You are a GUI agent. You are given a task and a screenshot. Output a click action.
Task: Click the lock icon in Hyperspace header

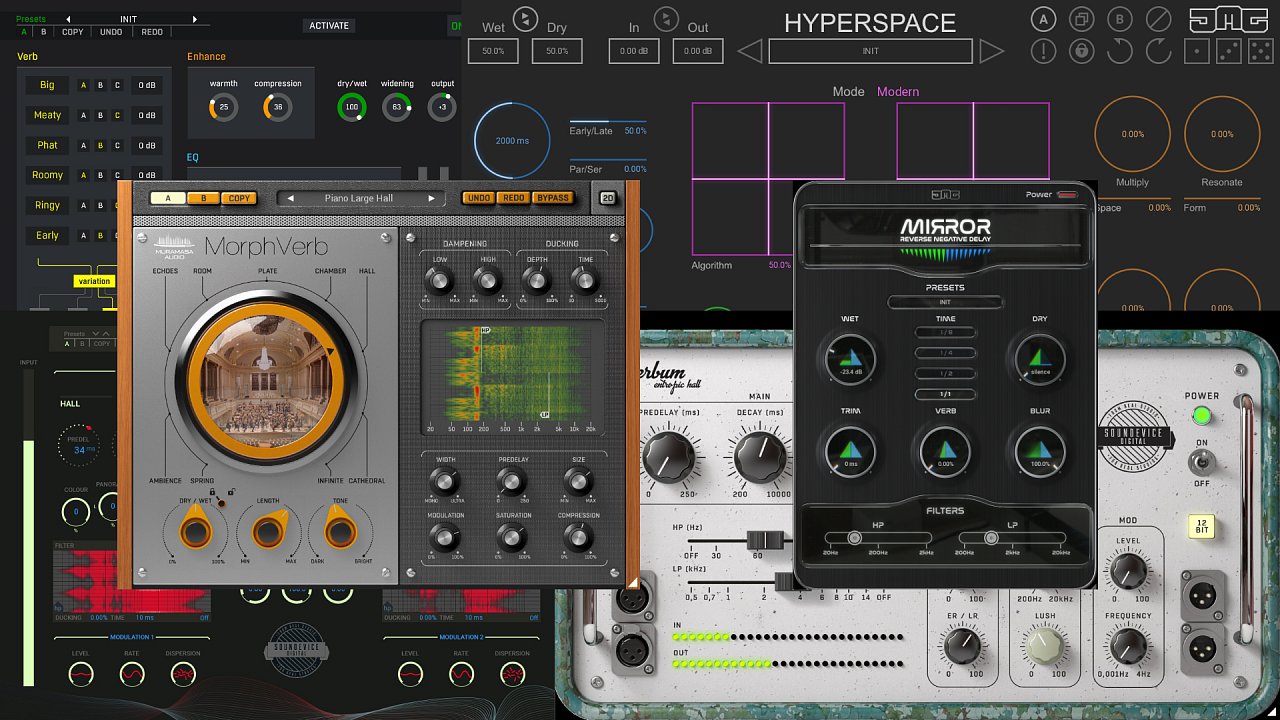point(1081,51)
